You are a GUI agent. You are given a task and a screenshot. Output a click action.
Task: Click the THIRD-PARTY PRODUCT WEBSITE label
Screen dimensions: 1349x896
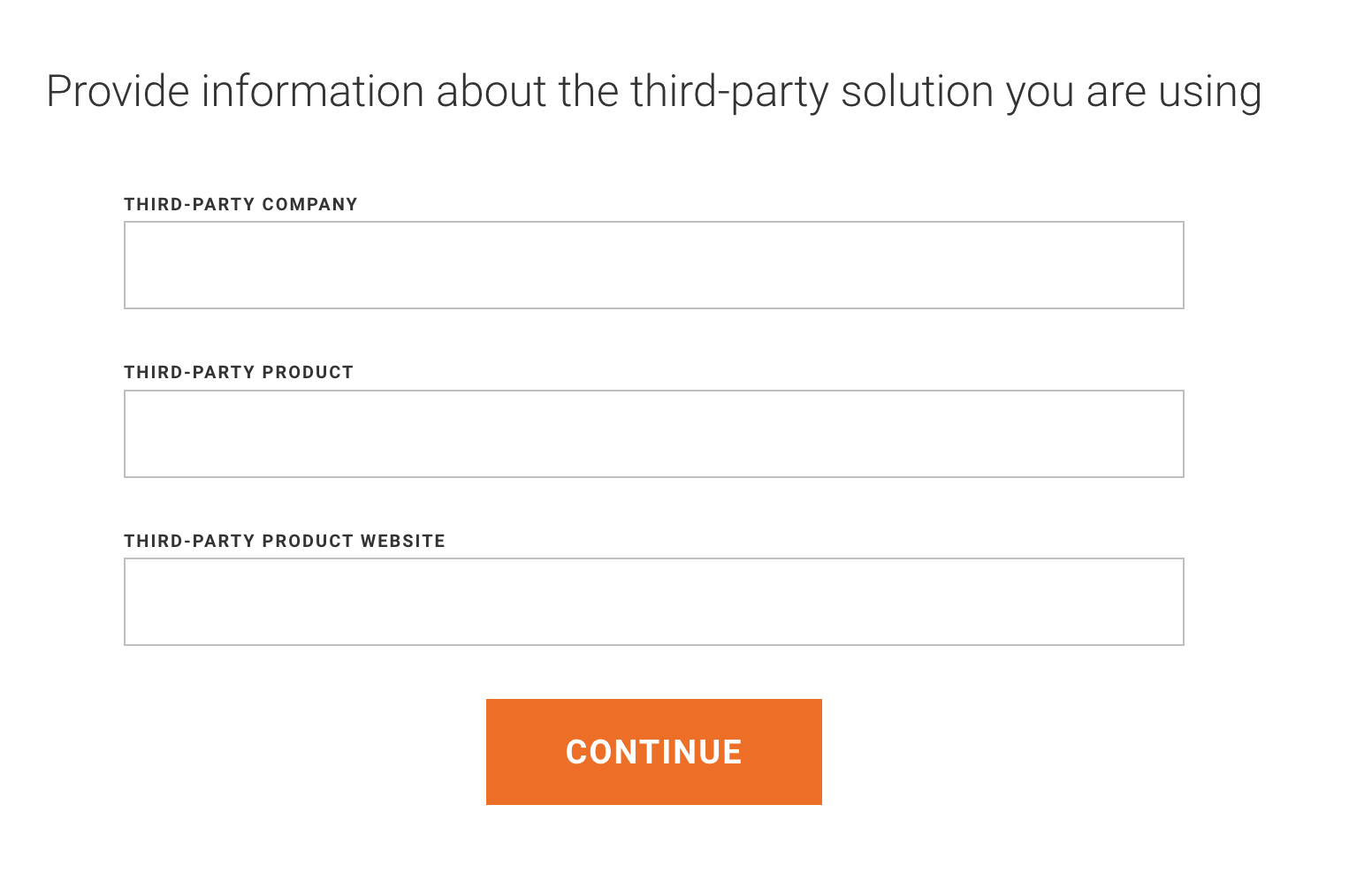click(x=285, y=541)
